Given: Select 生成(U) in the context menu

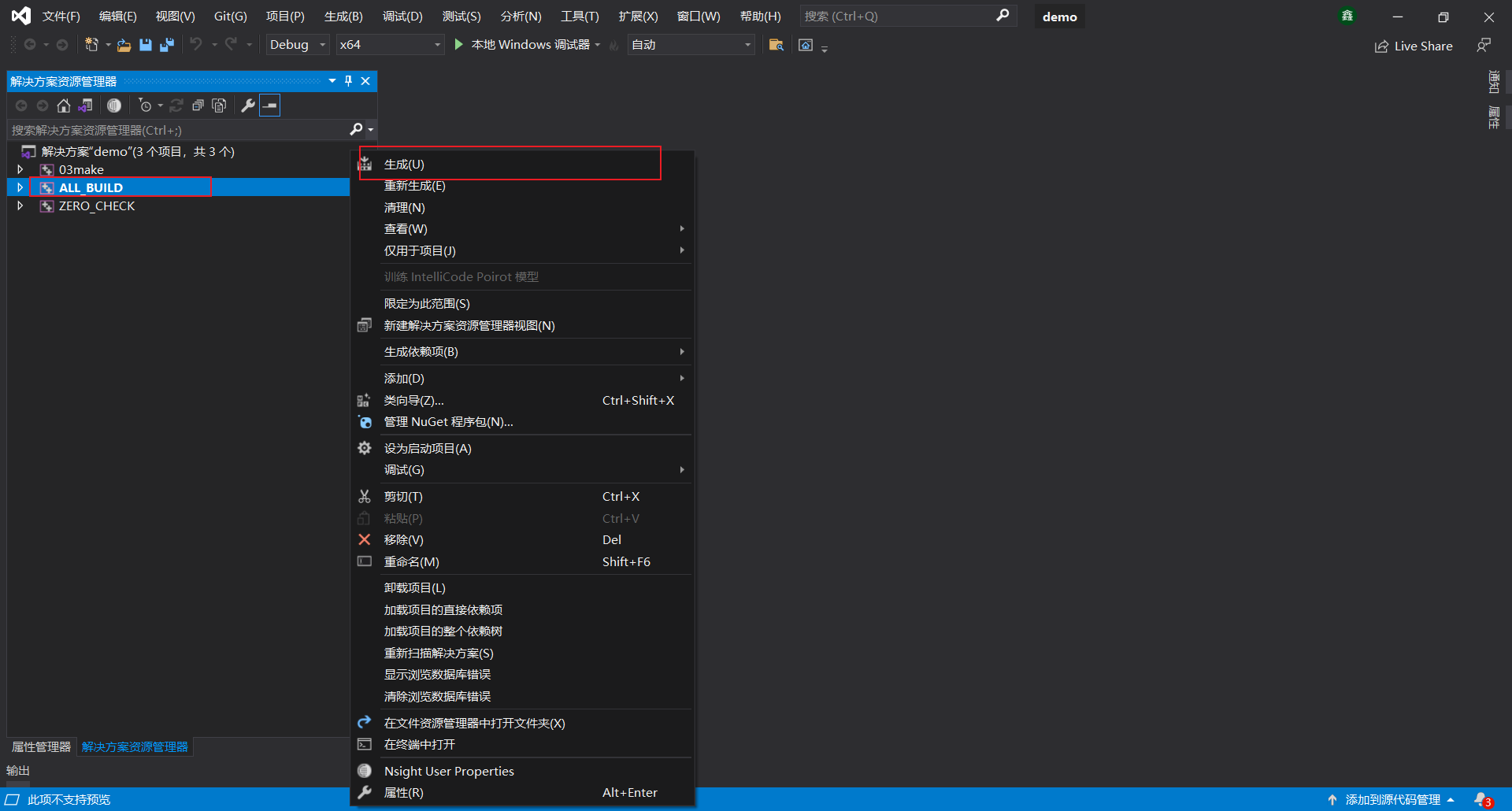Looking at the screenshot, I should (404, 165).
